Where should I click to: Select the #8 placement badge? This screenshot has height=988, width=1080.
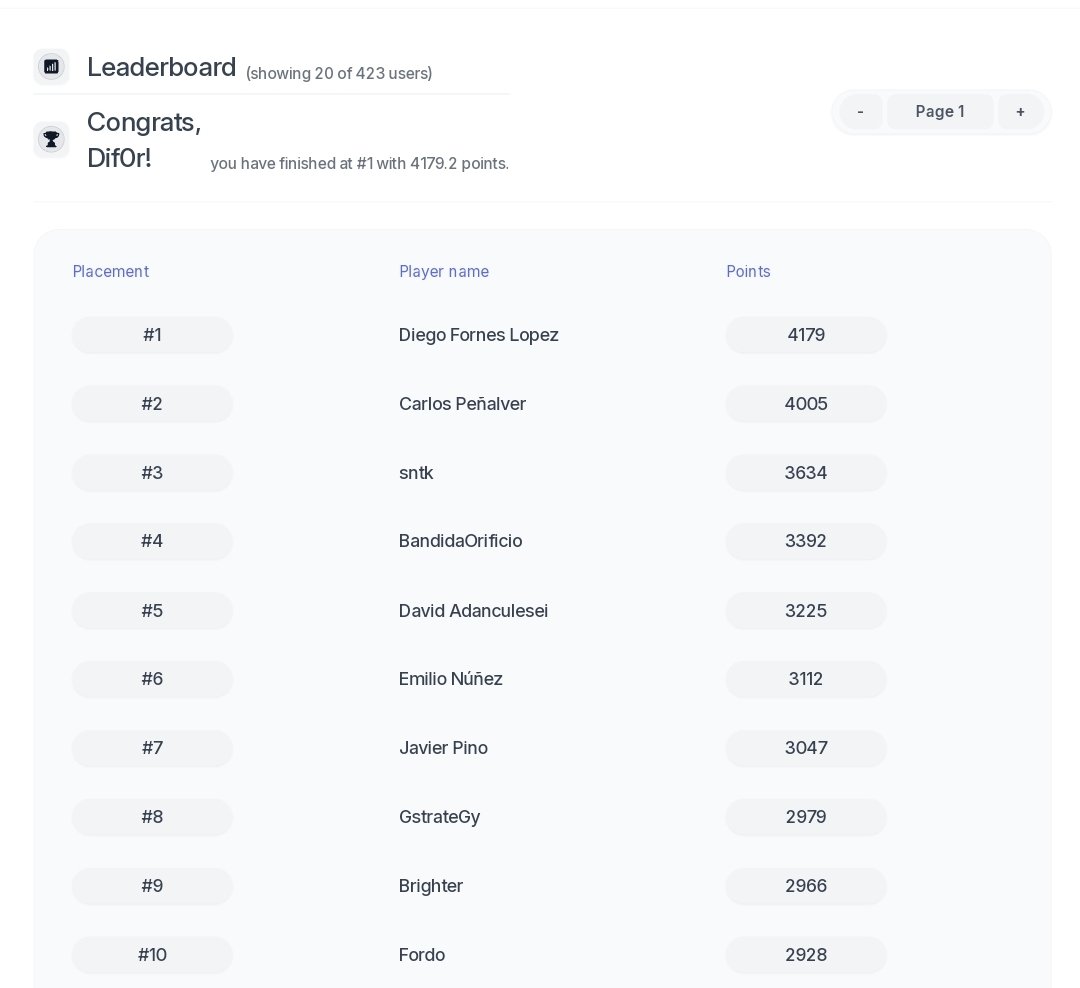click(152, 816)
